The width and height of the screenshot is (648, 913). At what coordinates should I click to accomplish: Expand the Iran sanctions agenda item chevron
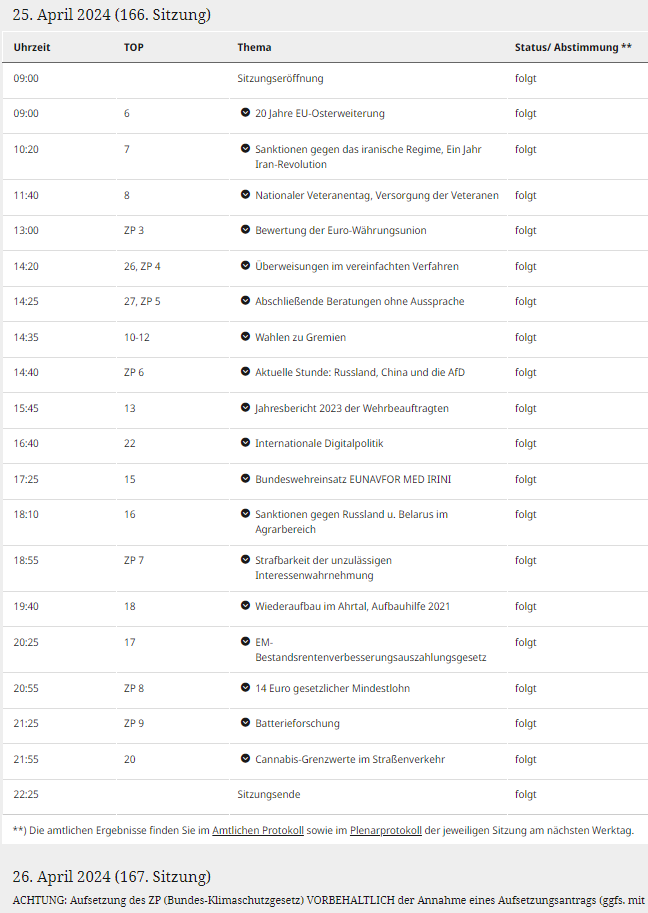(245, 149)
